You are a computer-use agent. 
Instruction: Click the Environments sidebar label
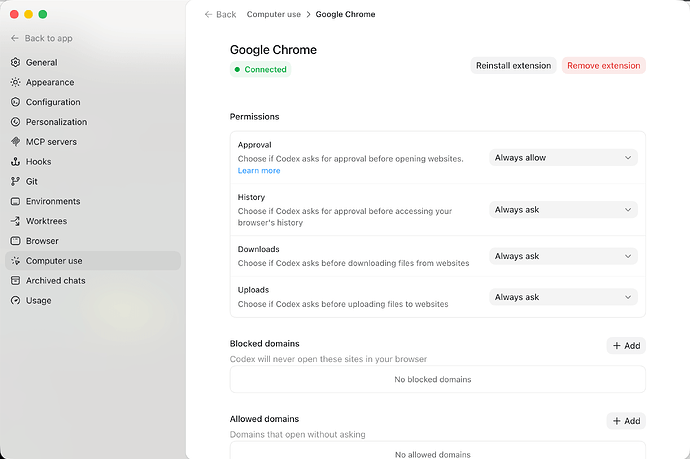tap(53, 201)
